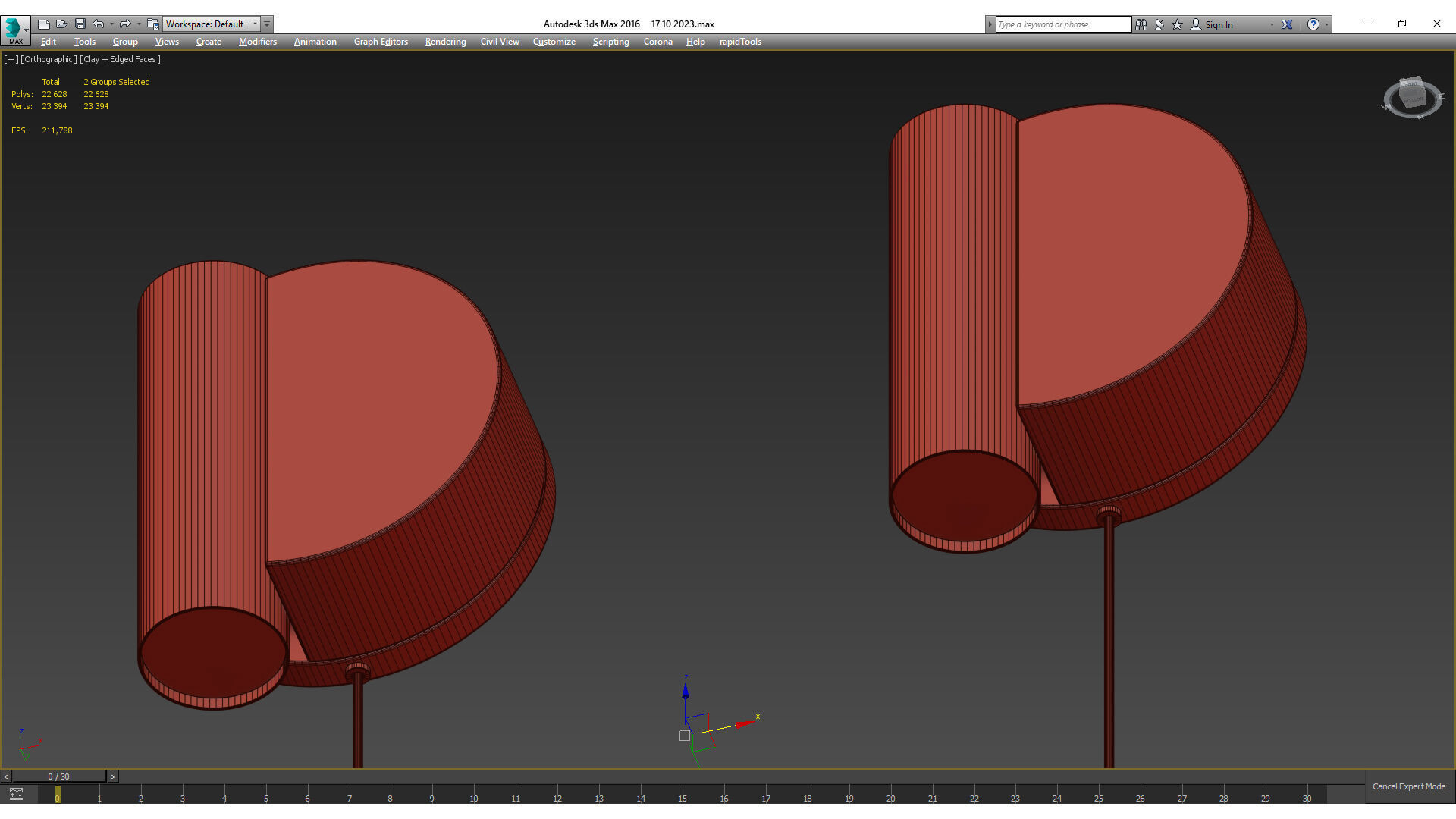Open the 3ds Max application menu
This screenshot has height=819, width=1456.
(15, 30)
